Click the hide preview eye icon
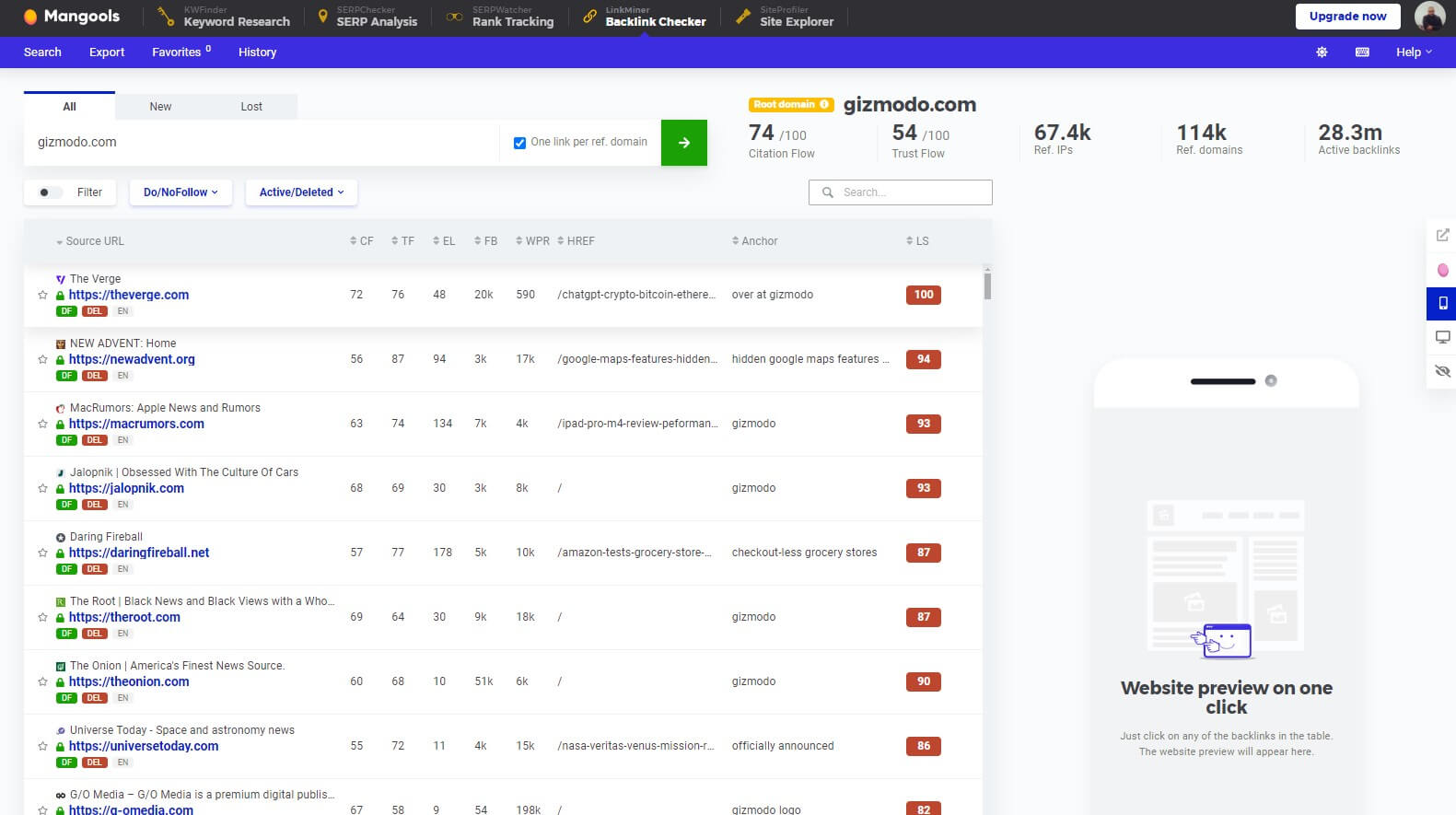 click(x=1442, y=371)
